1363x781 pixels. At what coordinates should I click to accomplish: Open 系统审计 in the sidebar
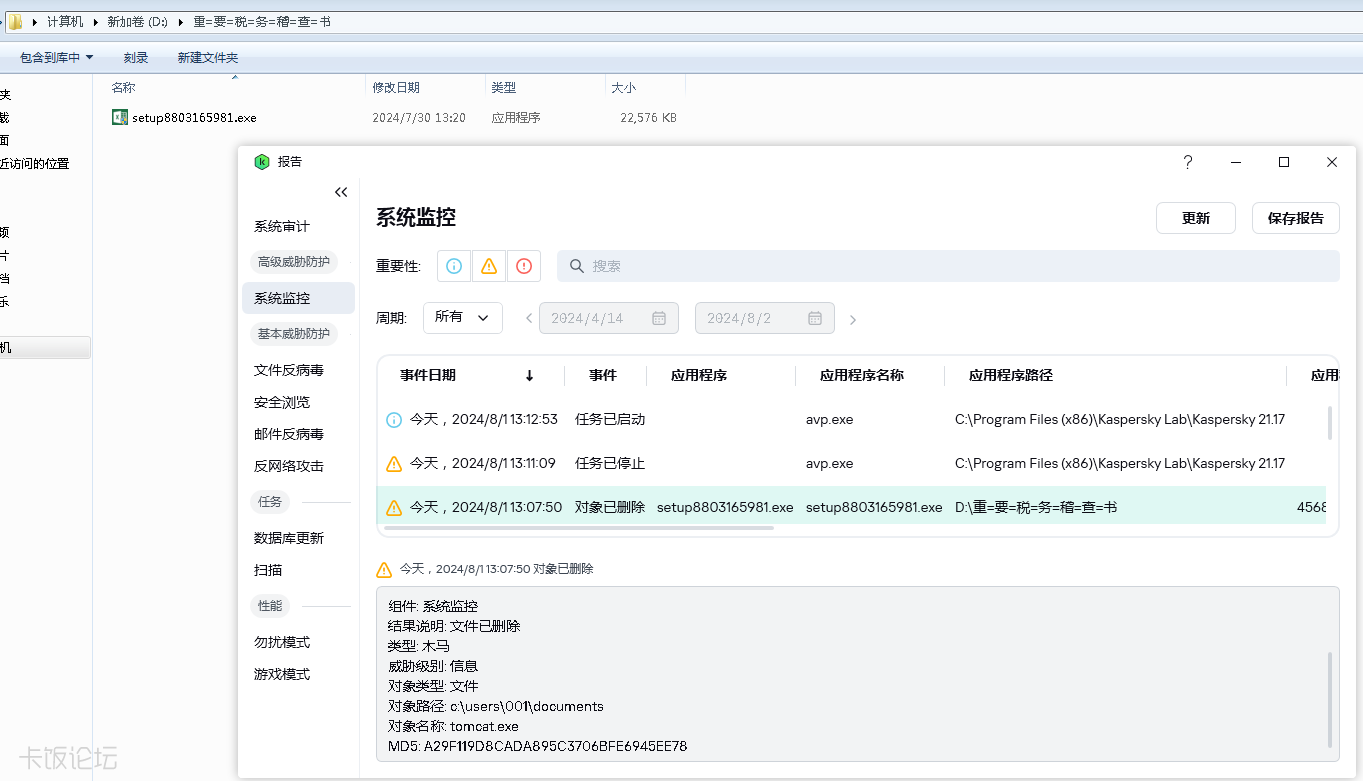coord(282,227)
